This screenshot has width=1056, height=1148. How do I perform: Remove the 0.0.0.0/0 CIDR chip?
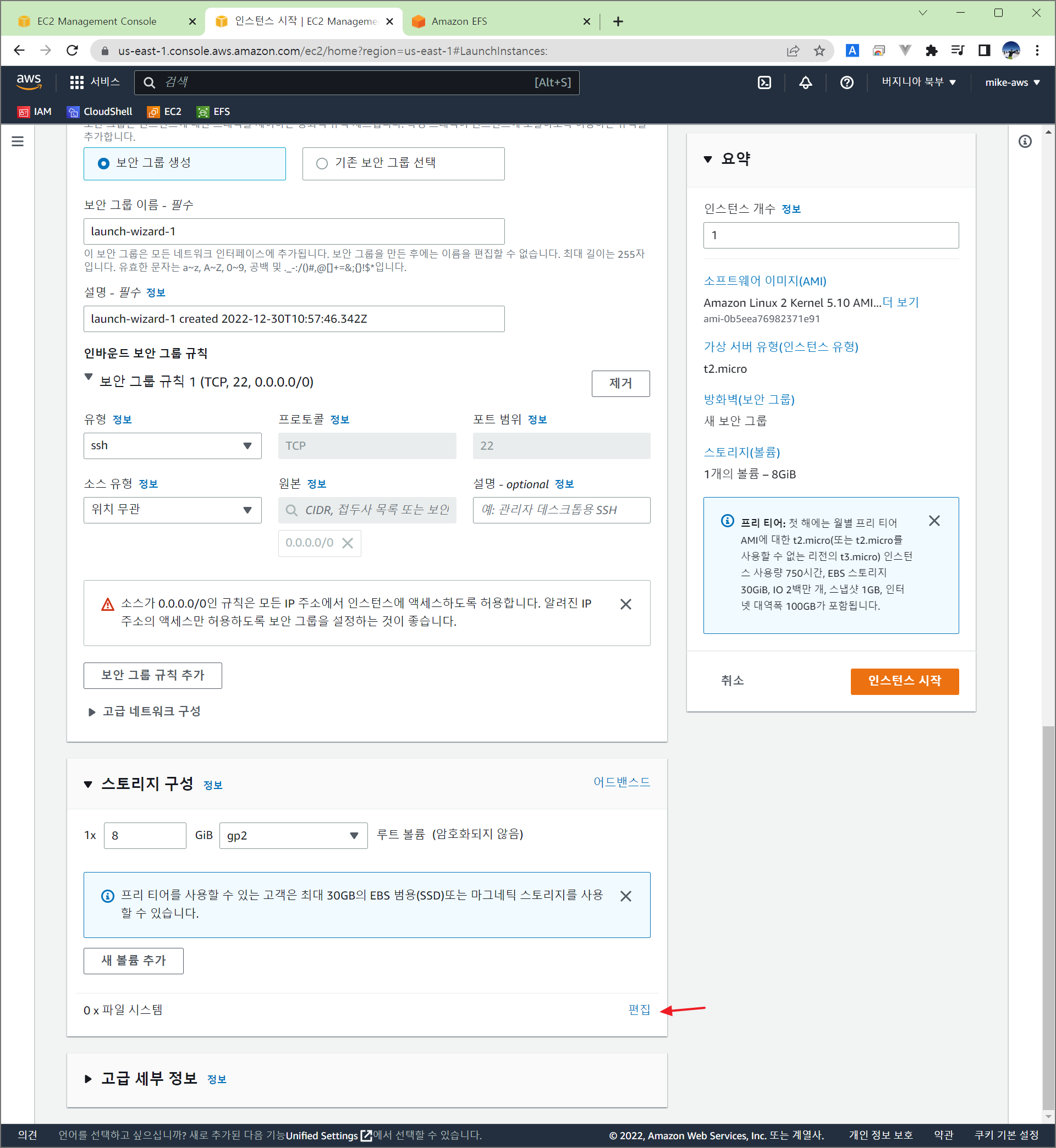point(348,543)
